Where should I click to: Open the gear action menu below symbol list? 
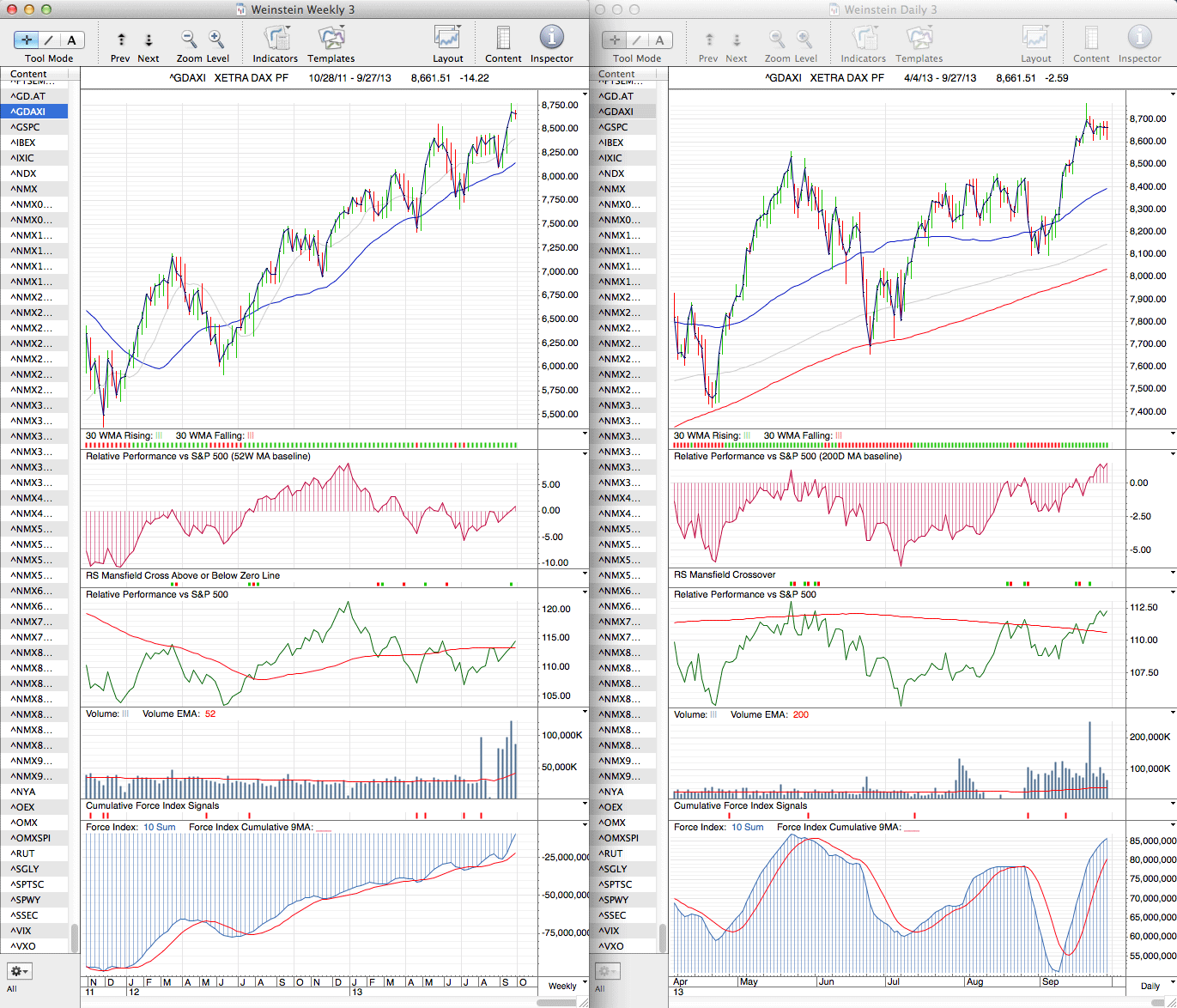click(x=19, y=971)
